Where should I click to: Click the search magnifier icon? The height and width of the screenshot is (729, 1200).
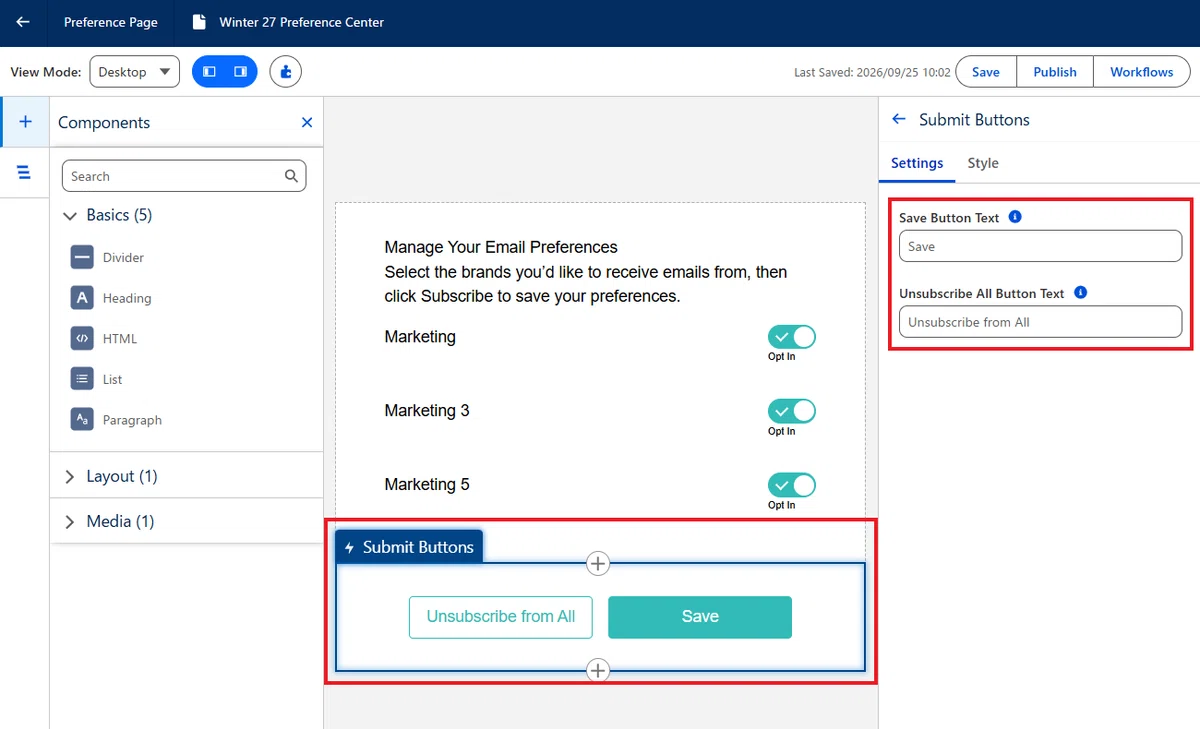(291, 176)
